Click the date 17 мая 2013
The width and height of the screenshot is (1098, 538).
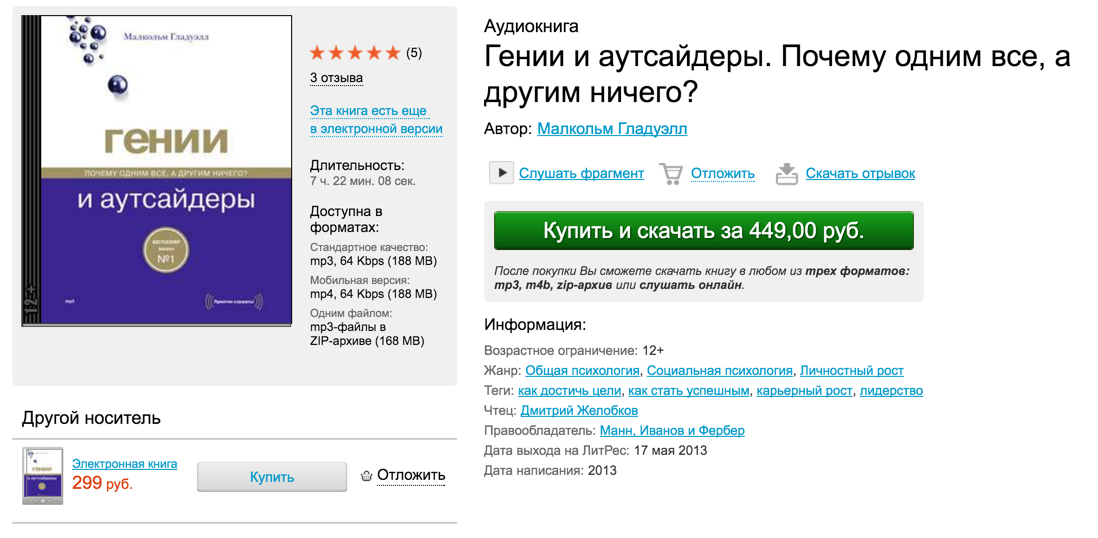(670, 450)
